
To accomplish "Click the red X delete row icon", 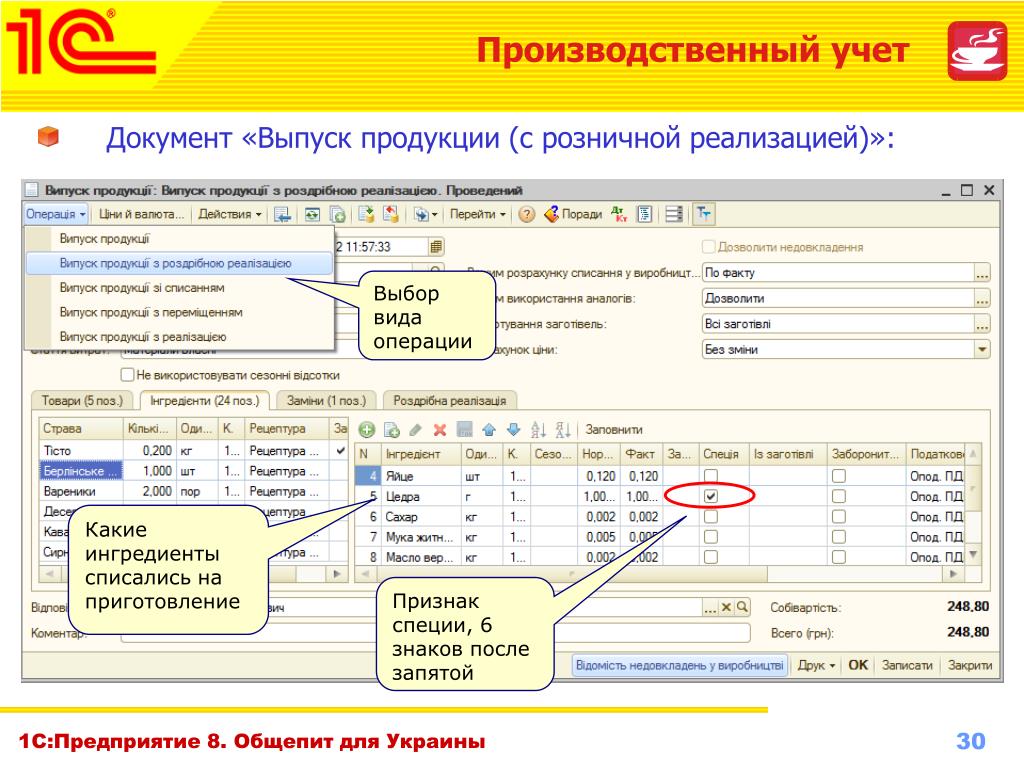I will click(x=440, y=430).
